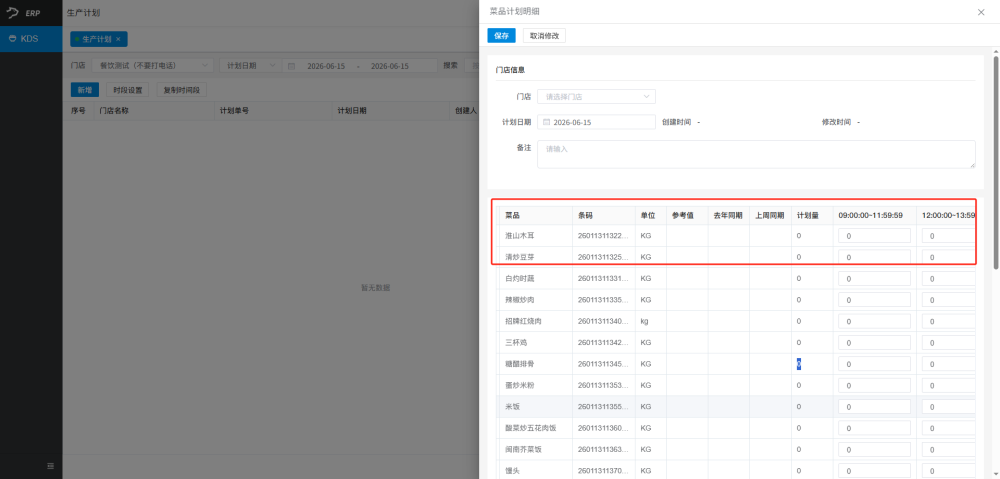The image size is (1000, 479).
Task: Click the 取消修改 button
Action: [544, 36]
